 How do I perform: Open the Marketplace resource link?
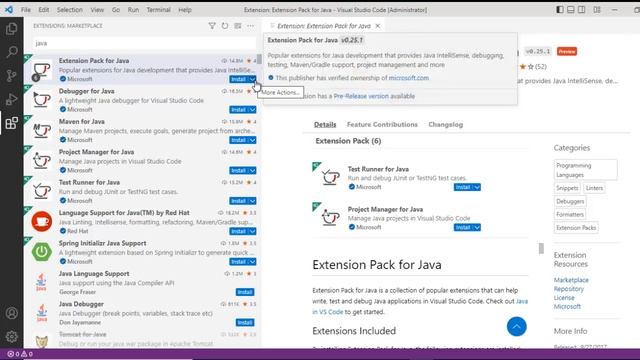pos(571,280)
